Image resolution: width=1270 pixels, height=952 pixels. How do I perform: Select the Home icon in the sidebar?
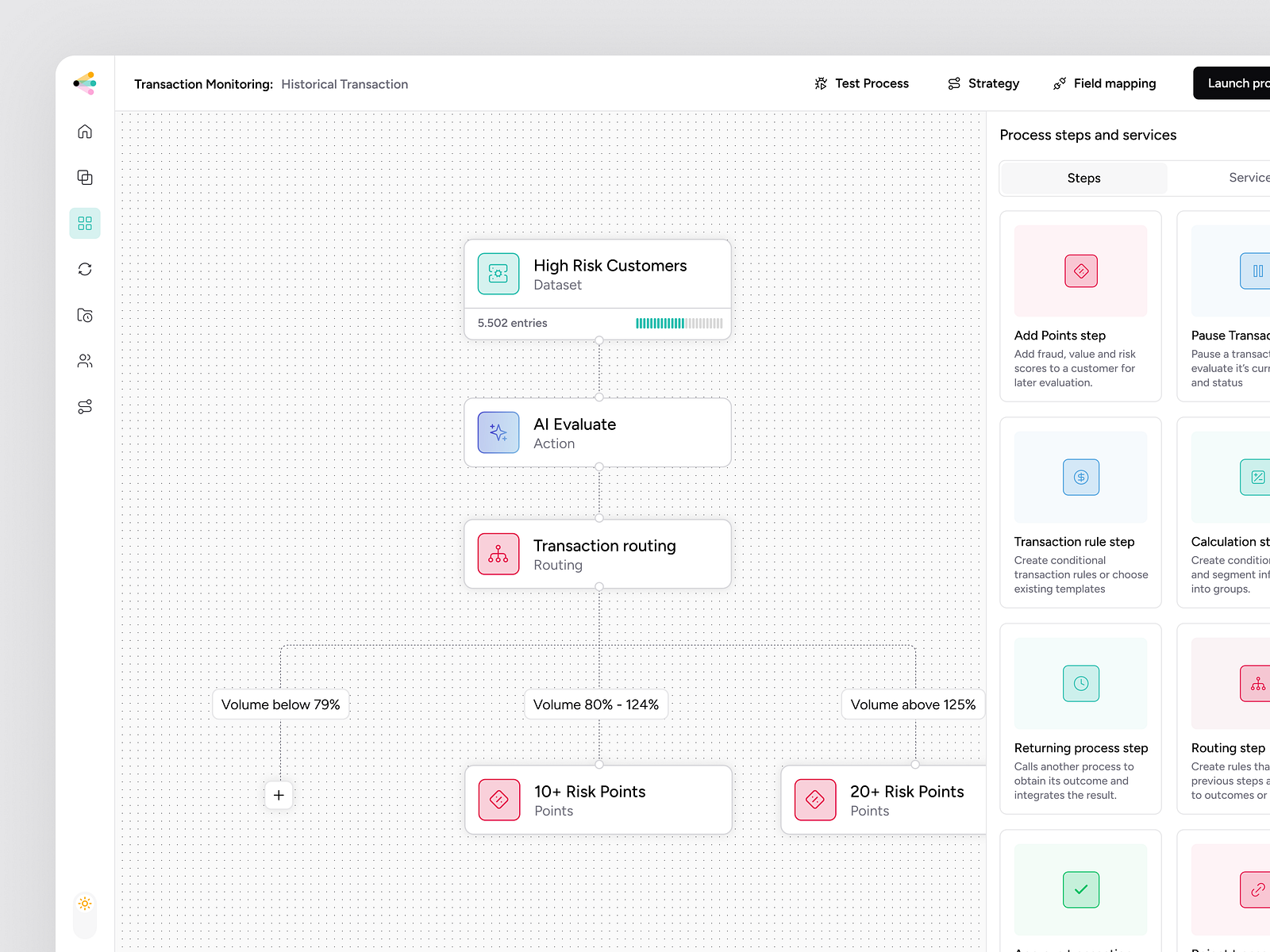coord(84,131)
